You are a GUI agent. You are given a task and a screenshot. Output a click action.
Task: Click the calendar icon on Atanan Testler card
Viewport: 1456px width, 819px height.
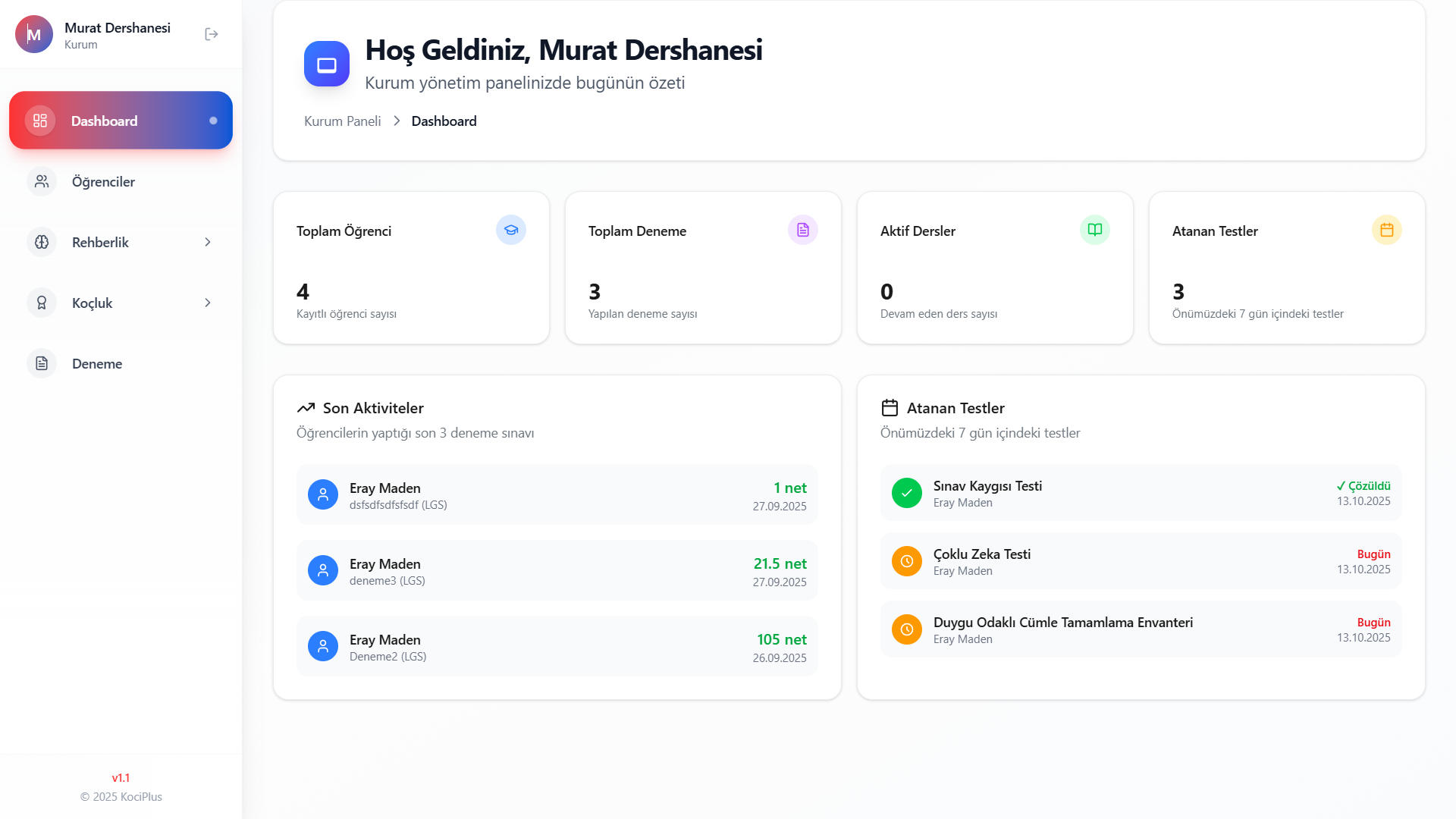coord(1386,230)
